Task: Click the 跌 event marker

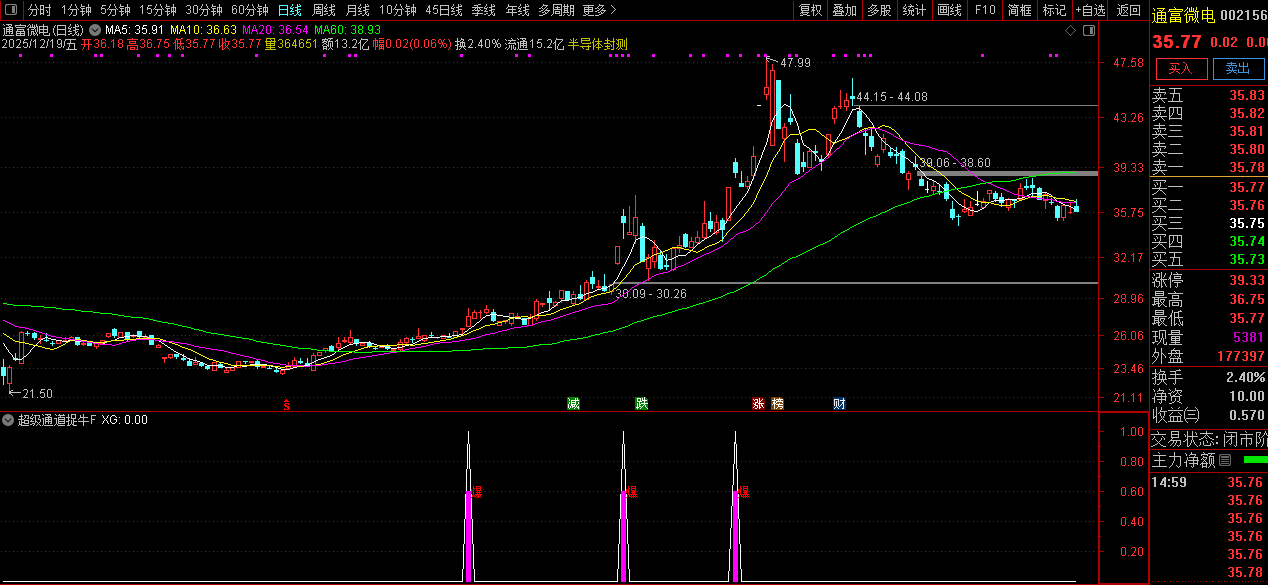Action: pos(641,404)
